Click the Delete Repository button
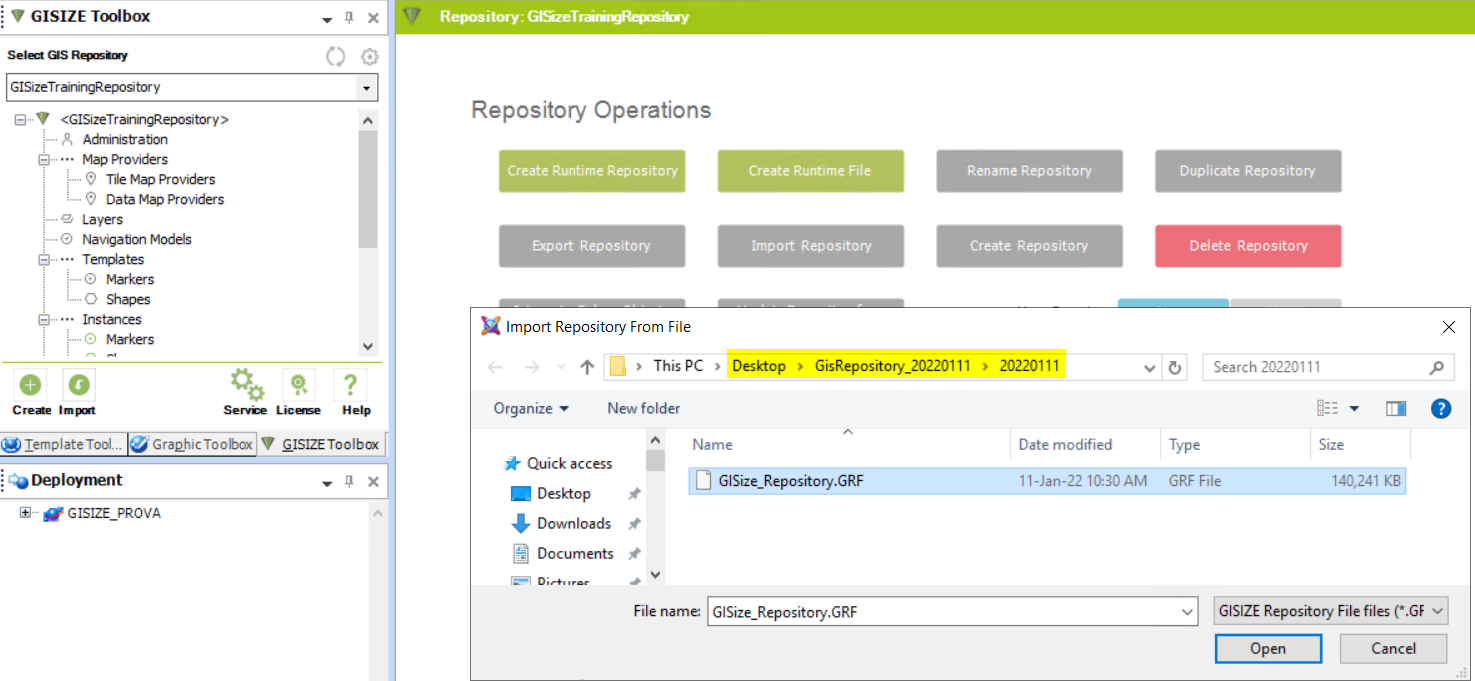1475x681 pixels. click(x=1248, y=246)
